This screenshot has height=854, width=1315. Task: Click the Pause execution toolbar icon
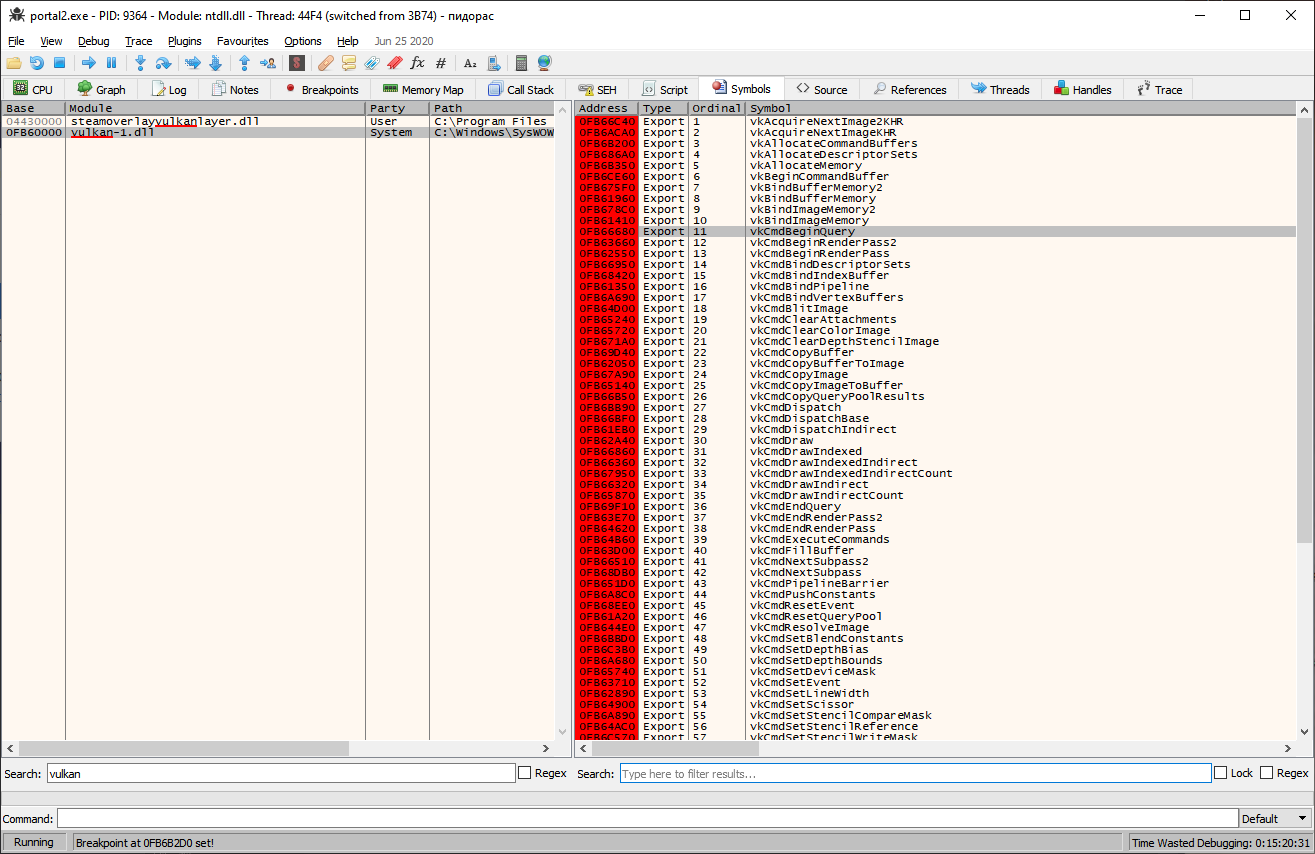point(111,63)
